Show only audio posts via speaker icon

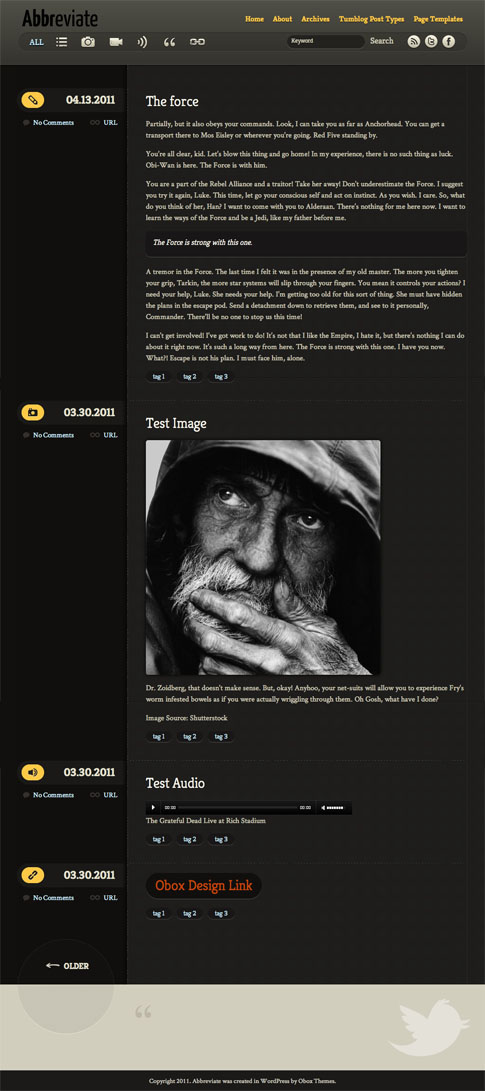pos(142,42)
